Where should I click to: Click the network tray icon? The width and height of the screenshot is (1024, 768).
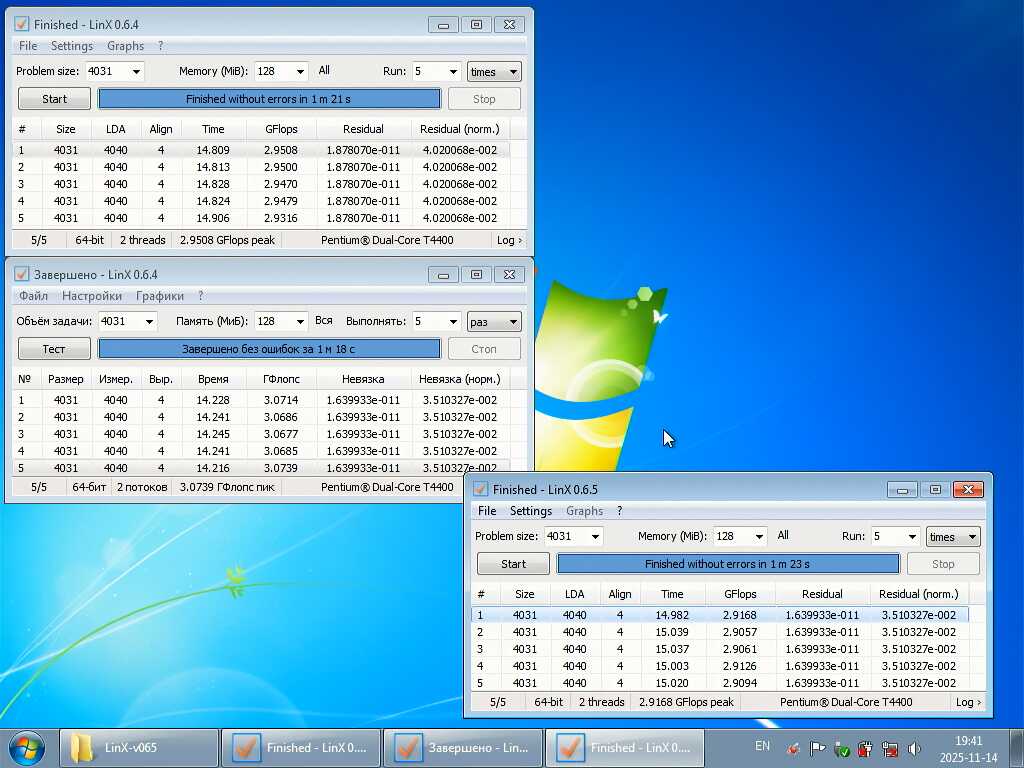889,748
